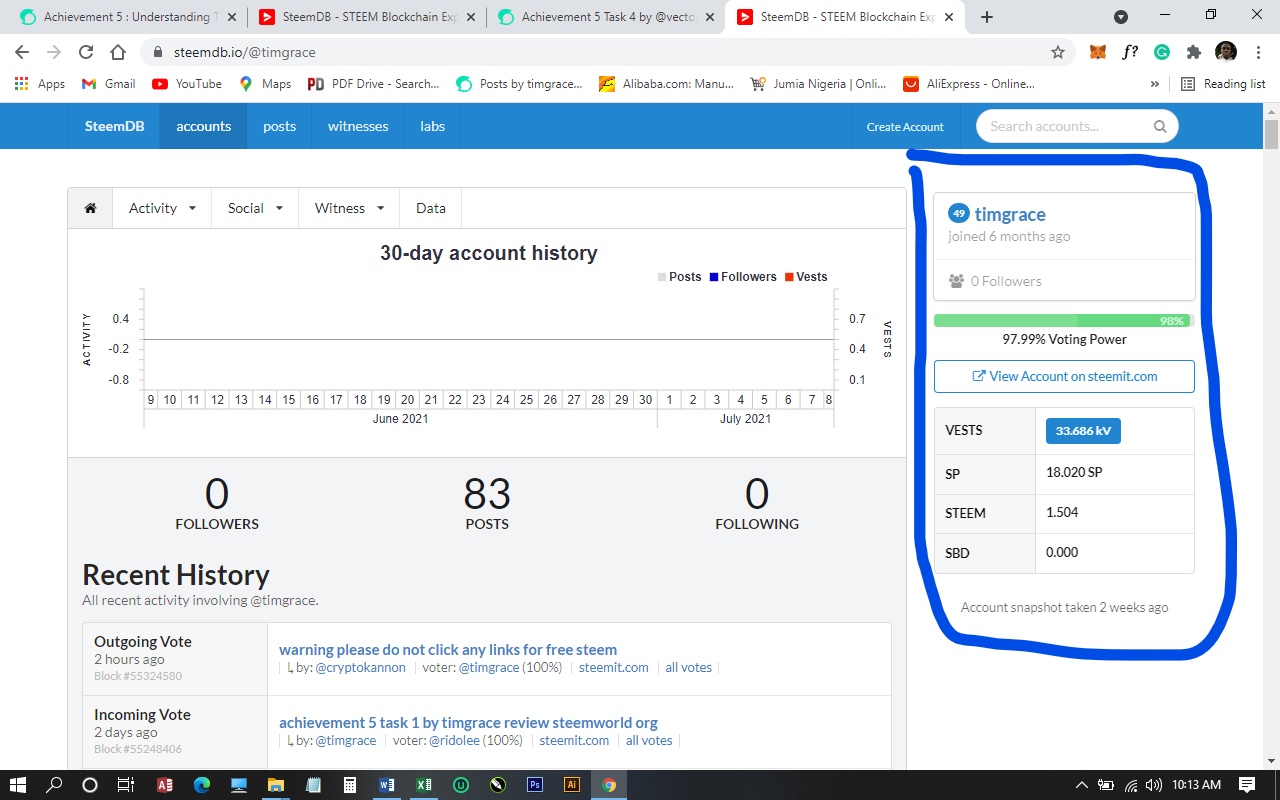Click the 98% Voting Power progress bar
This screenshot has height=800, width=1280.
pos(1063,319)
